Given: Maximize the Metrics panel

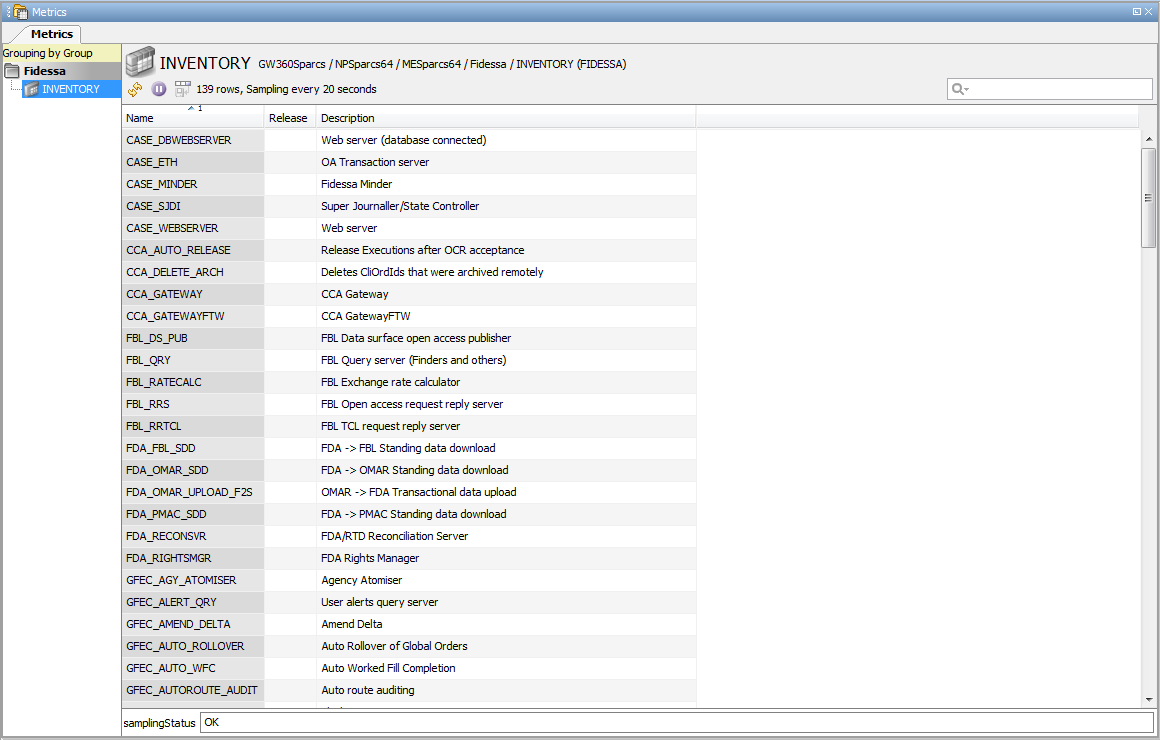Looking at the screenshot, I should pos(1137,12).
